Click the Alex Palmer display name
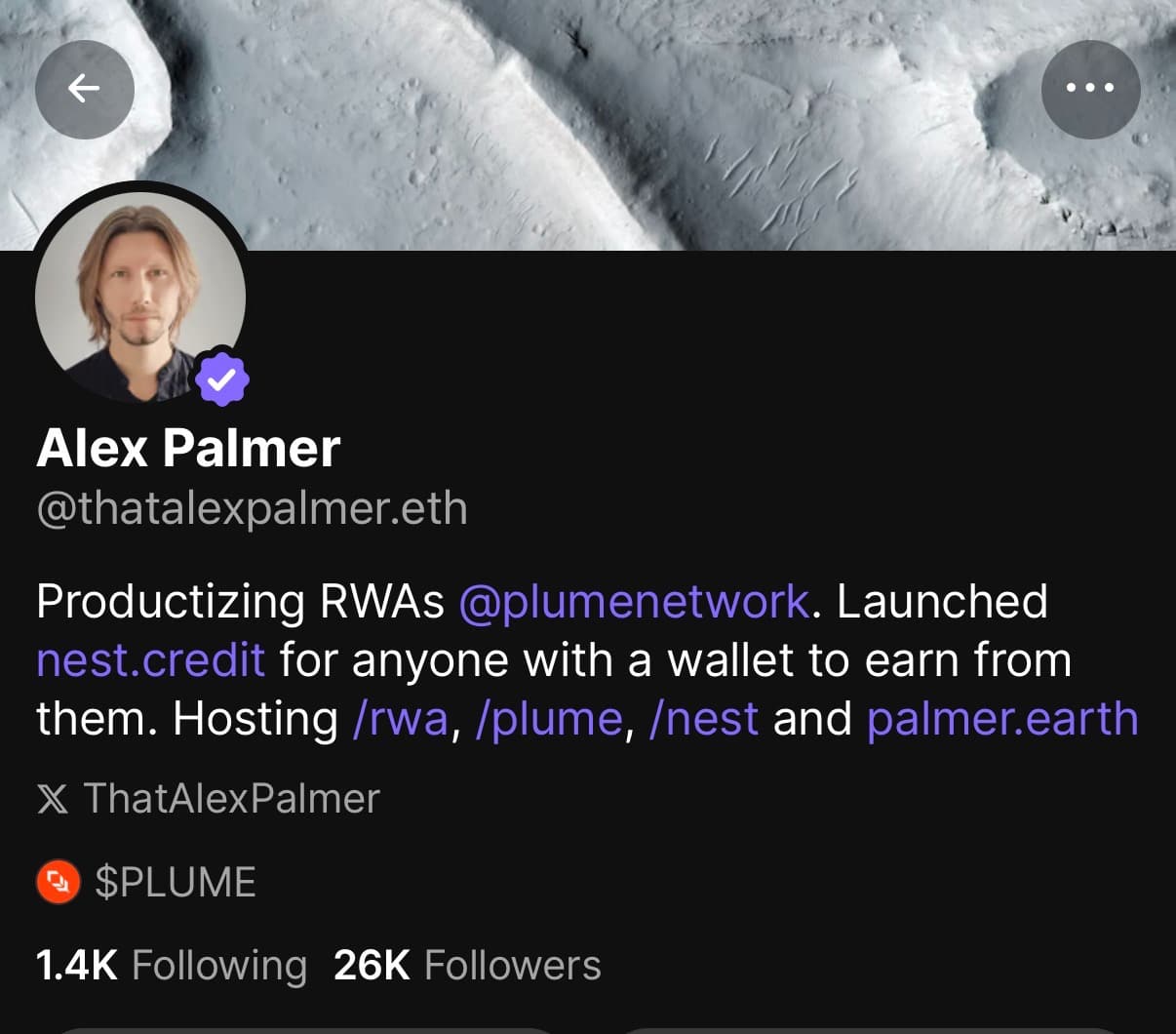Screen dimensions: 1176x1034 (188, 449)
